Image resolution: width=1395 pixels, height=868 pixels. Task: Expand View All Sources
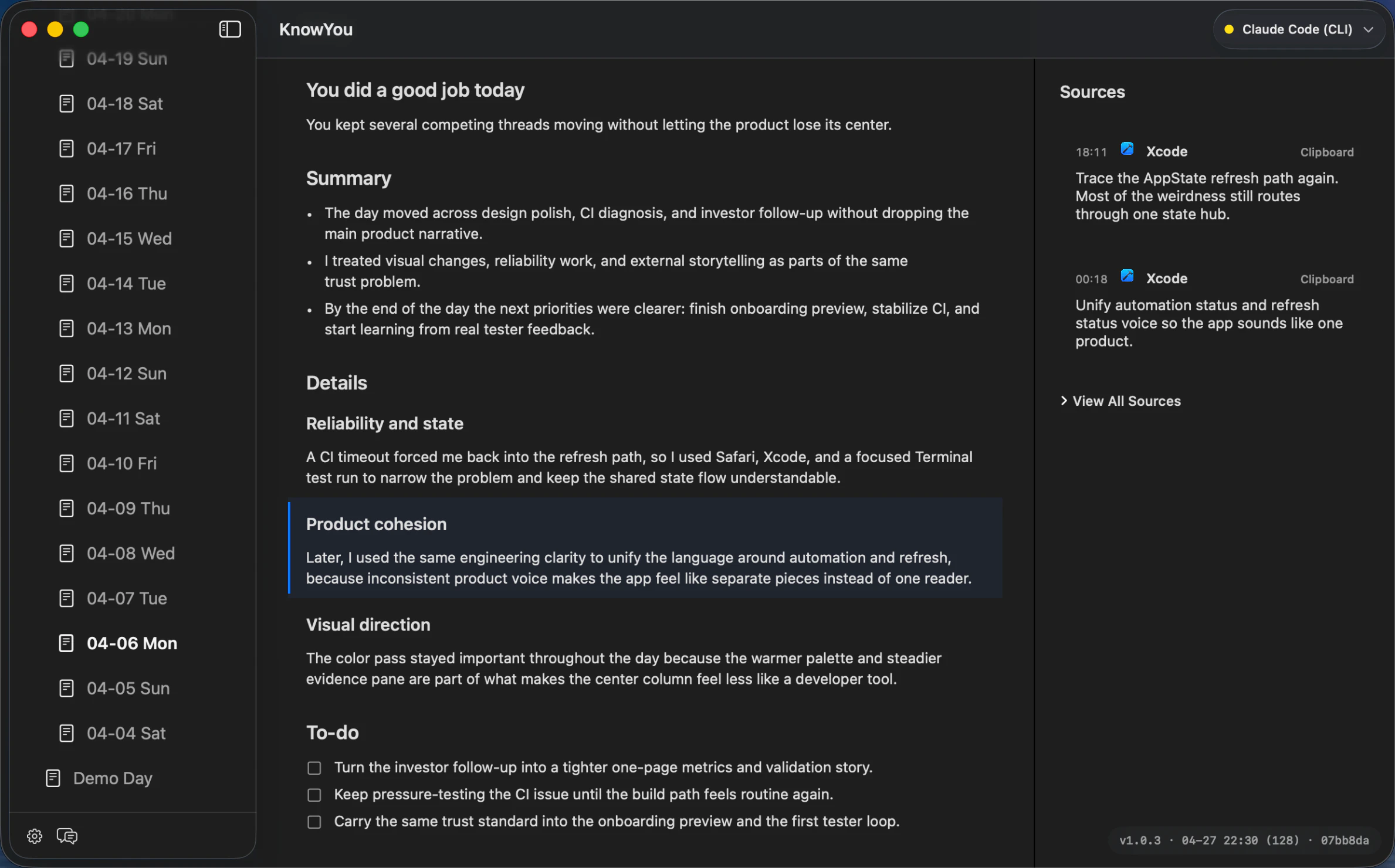click(x=1121, y=401)
